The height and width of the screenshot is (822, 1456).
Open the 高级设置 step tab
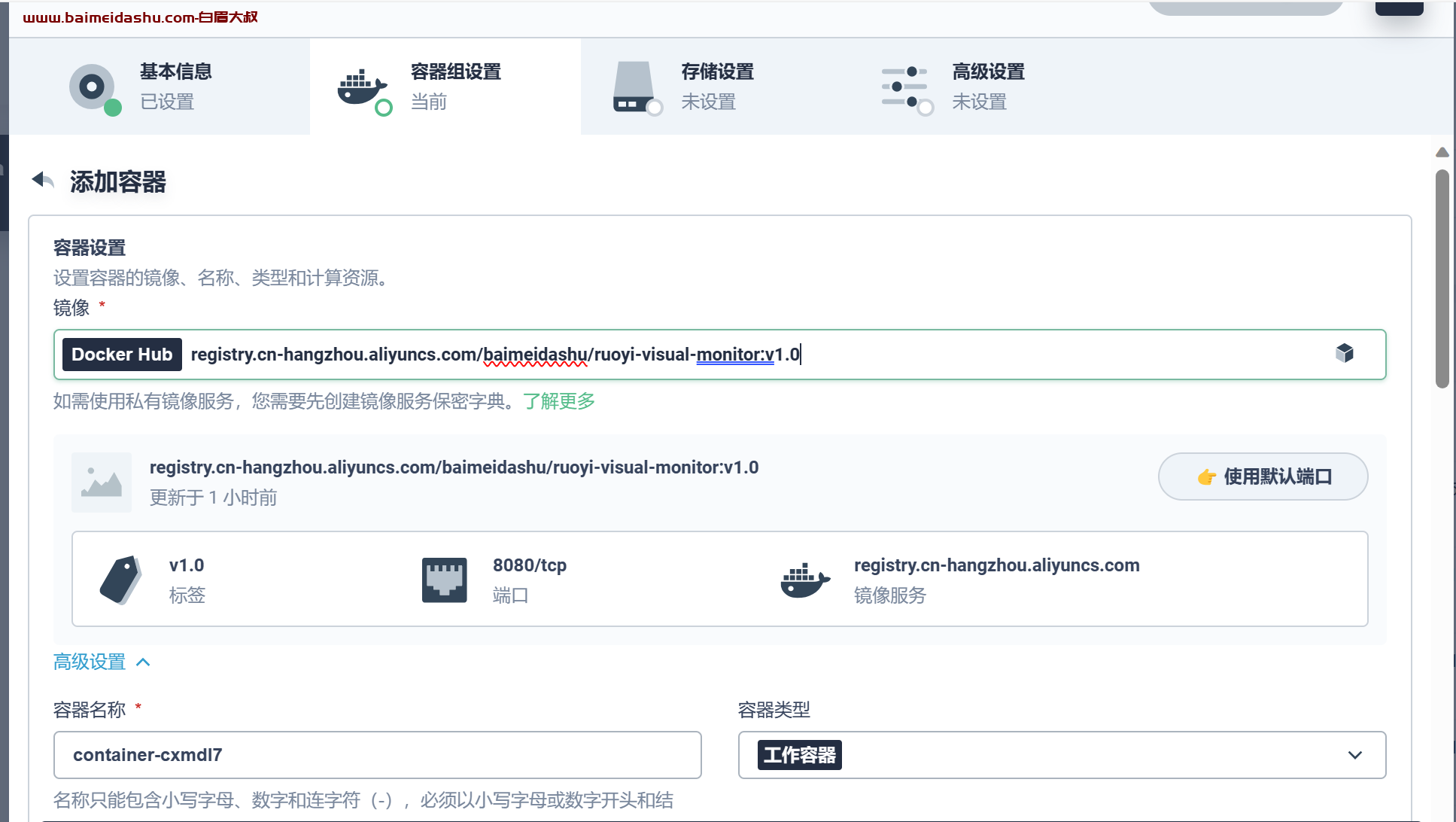pos(987,87)
